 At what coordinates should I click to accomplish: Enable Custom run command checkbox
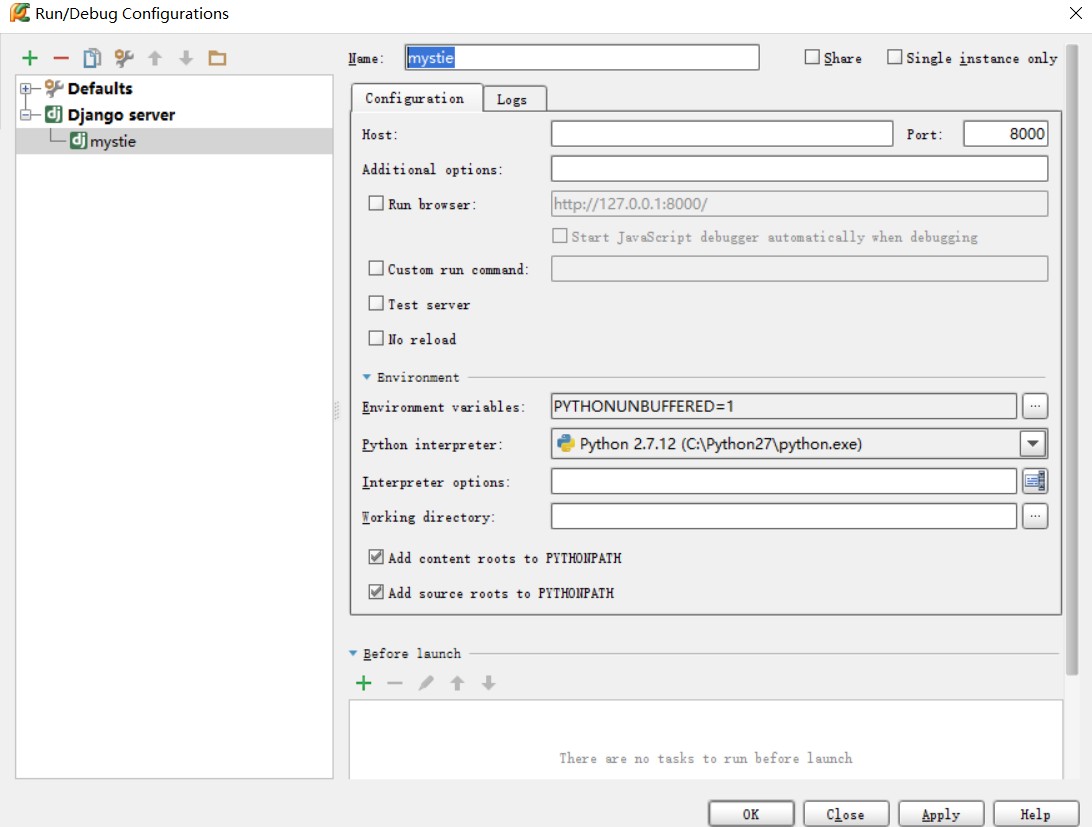(x=376, y=268)
